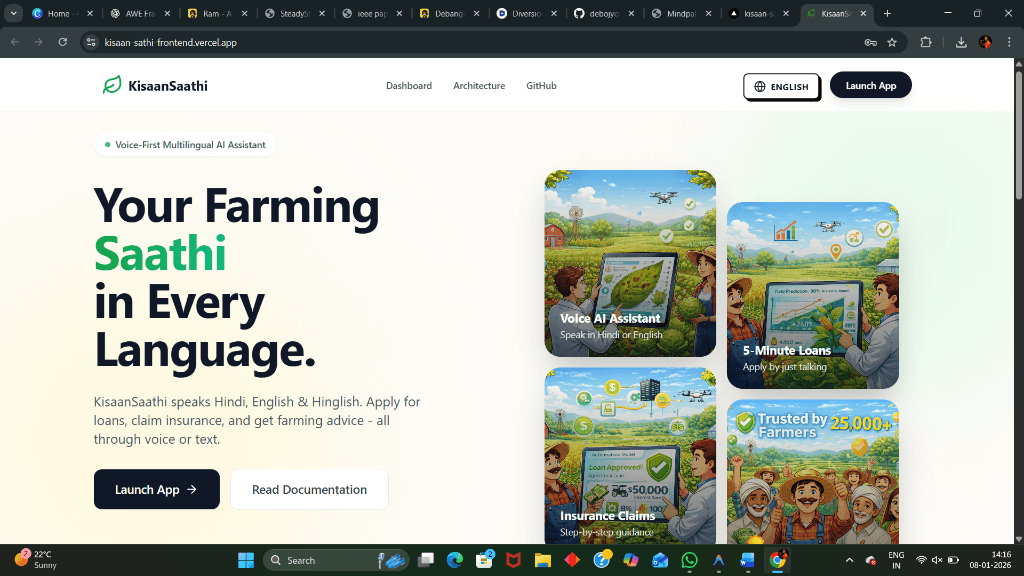
Task: Click the password key icon in address bar
Action: click(x=870, y=42)
